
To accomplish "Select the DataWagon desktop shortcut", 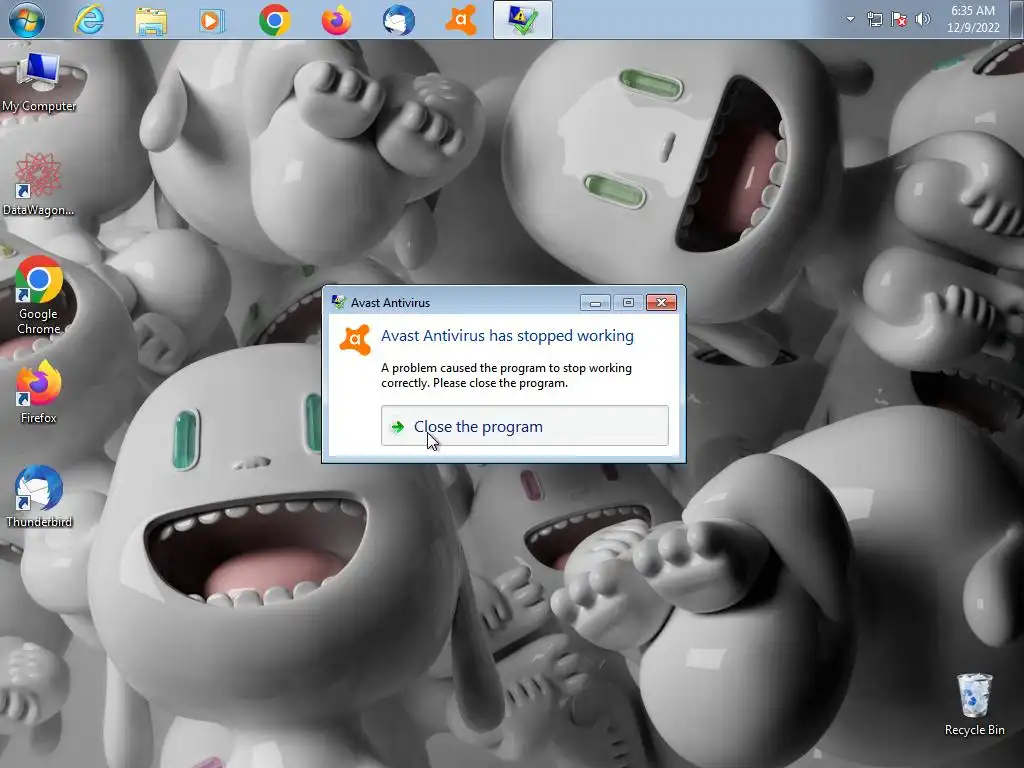I will pyautogui.click(x=38, y=184).
